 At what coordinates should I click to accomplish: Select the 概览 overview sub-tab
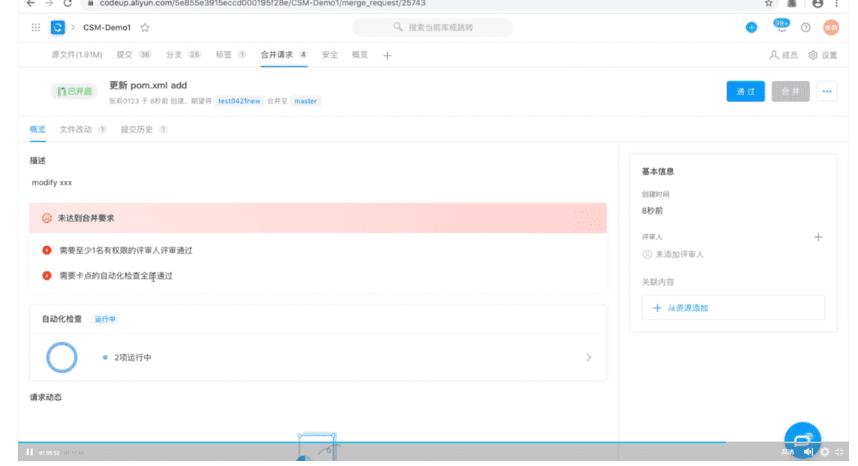[x=37, y=130]
